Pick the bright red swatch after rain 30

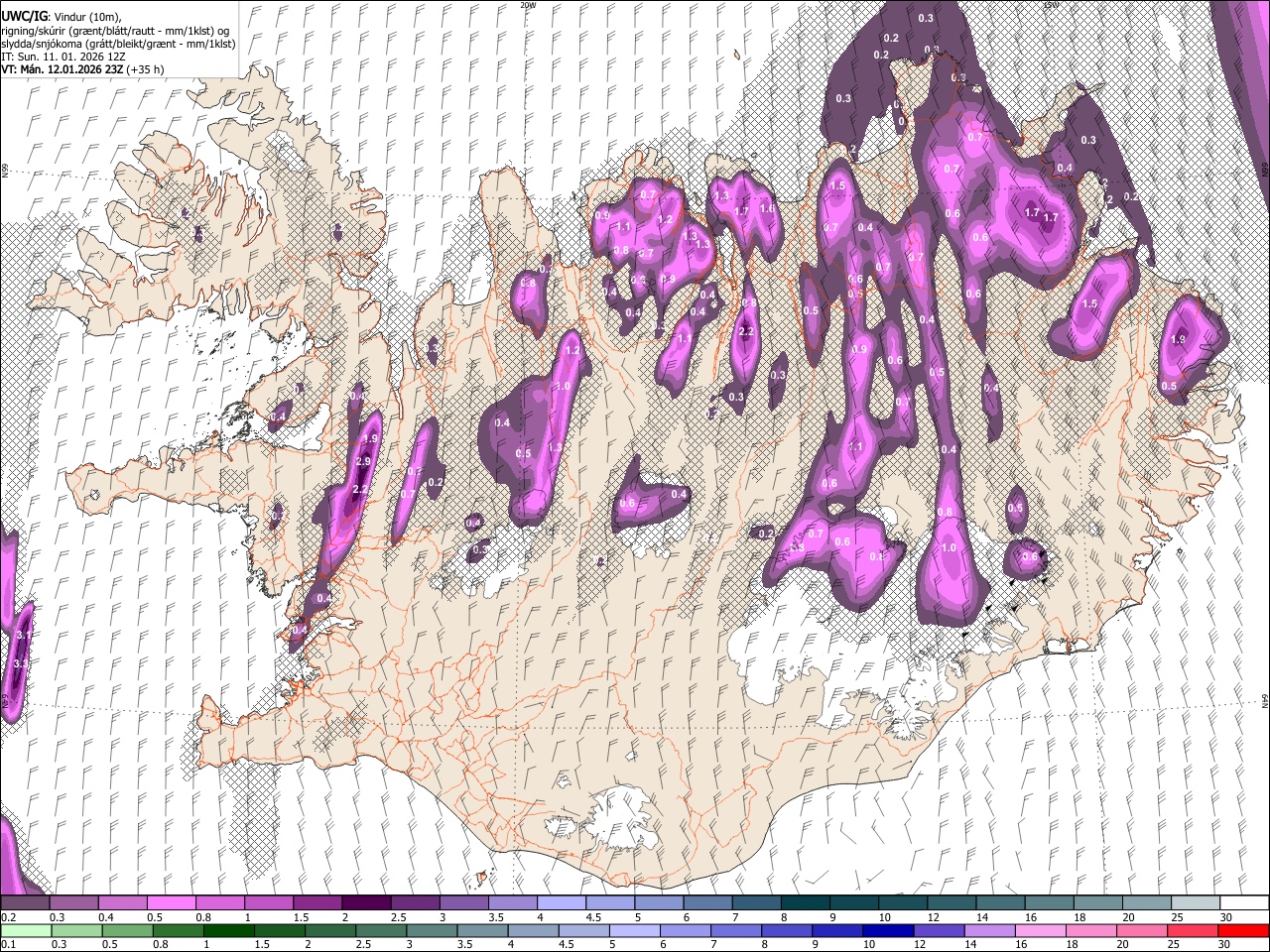coord(1243,930)
